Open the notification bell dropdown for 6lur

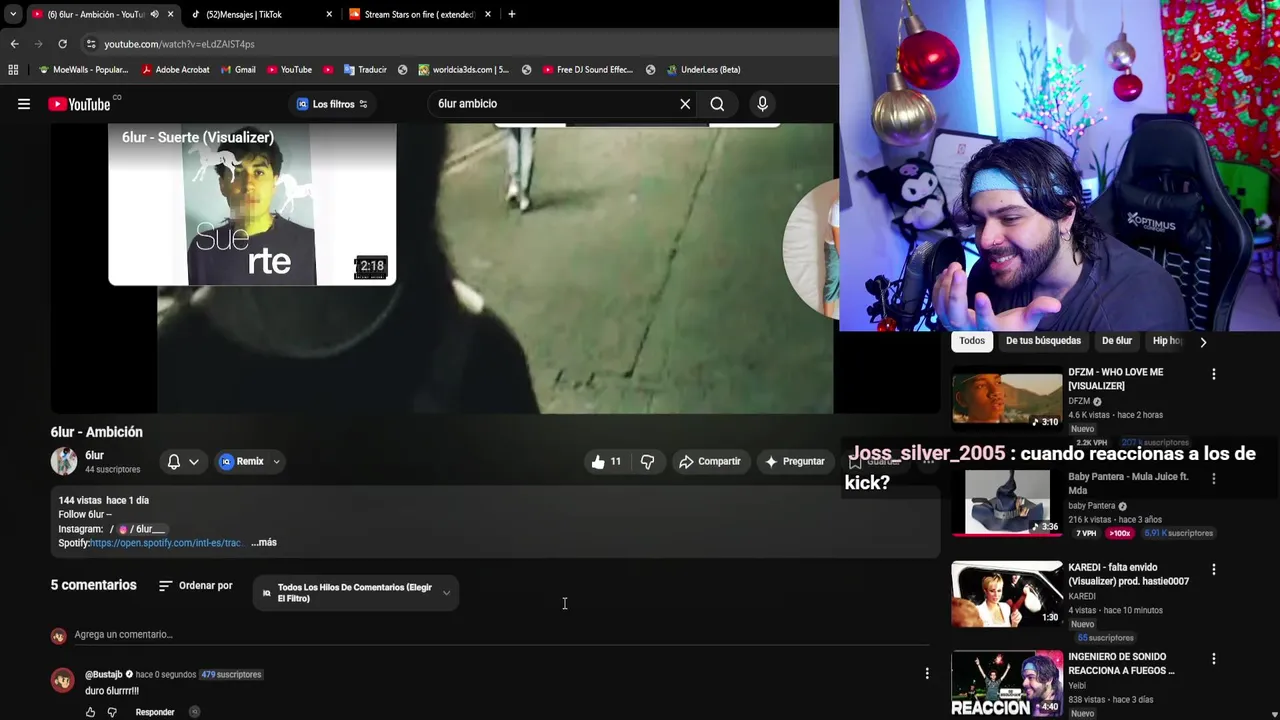tap(183, 461)
